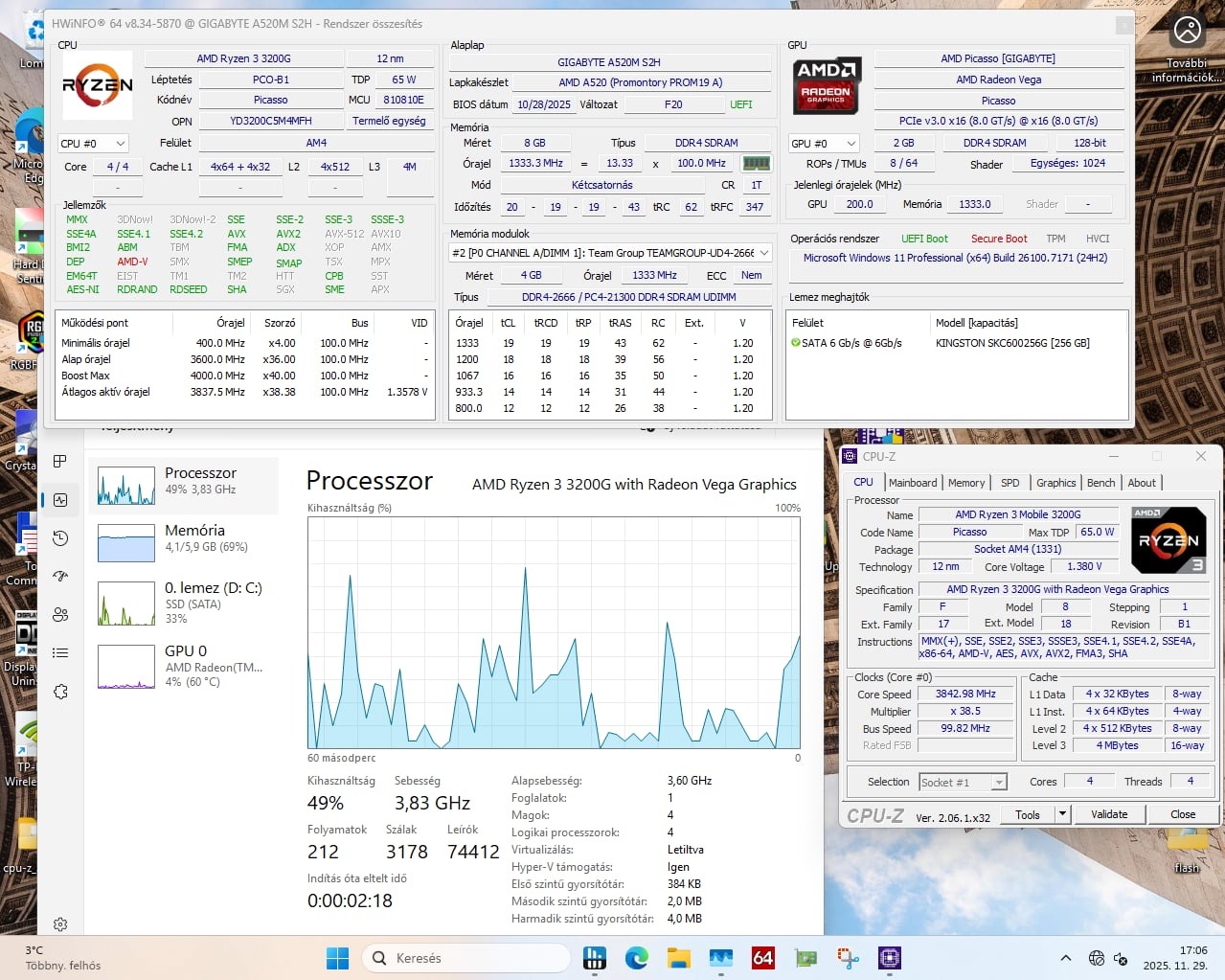
Task: Switch to the SPD tab in CPU-Z
Action: (x=1010, y=483)
